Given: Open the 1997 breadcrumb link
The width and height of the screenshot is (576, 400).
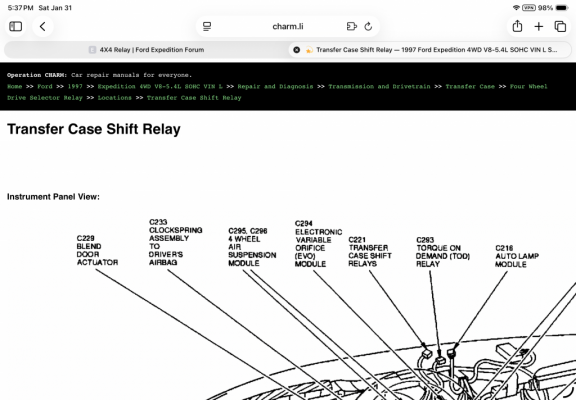Looking at the screenshot, I should 75,86.
